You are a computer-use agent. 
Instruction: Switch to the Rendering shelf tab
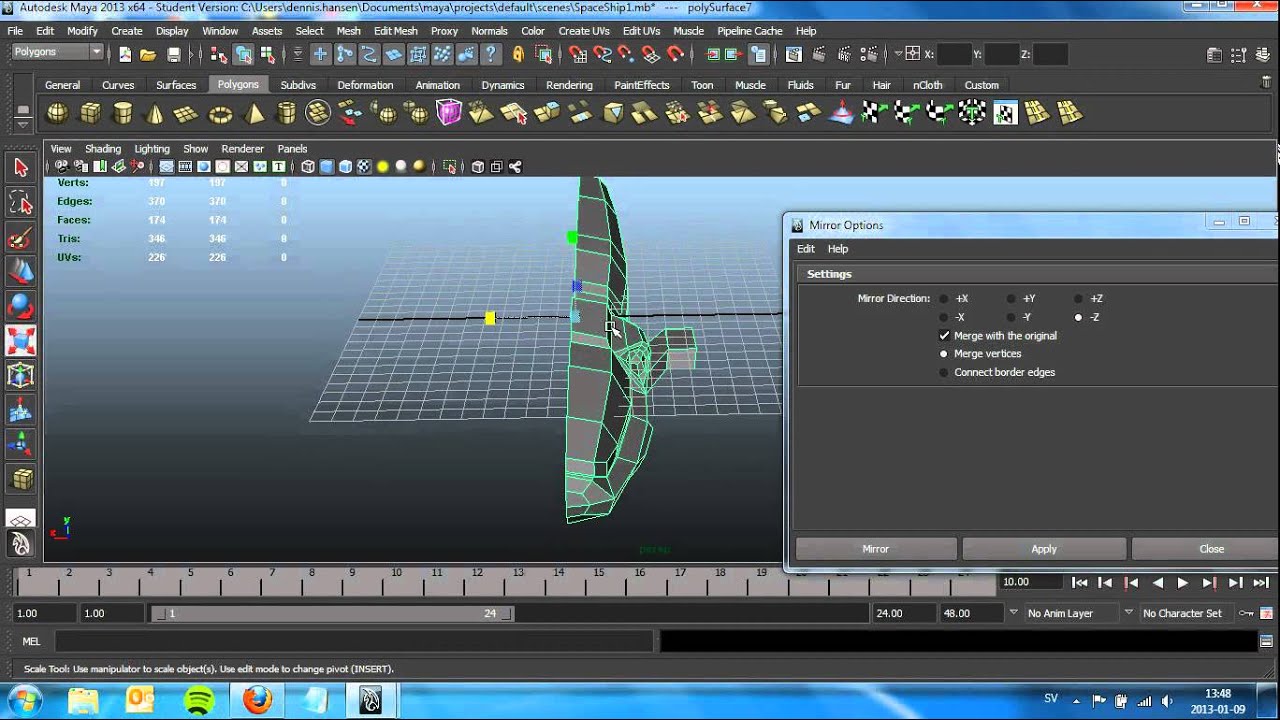[x=569, y=85]
